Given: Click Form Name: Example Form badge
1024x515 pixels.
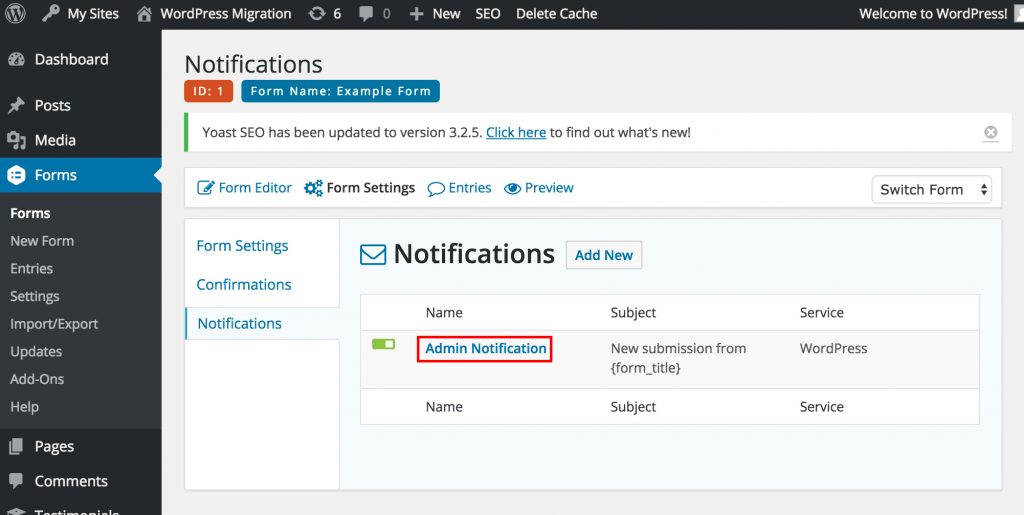Looking at the screenshot, I should click(x=340, y=91).
